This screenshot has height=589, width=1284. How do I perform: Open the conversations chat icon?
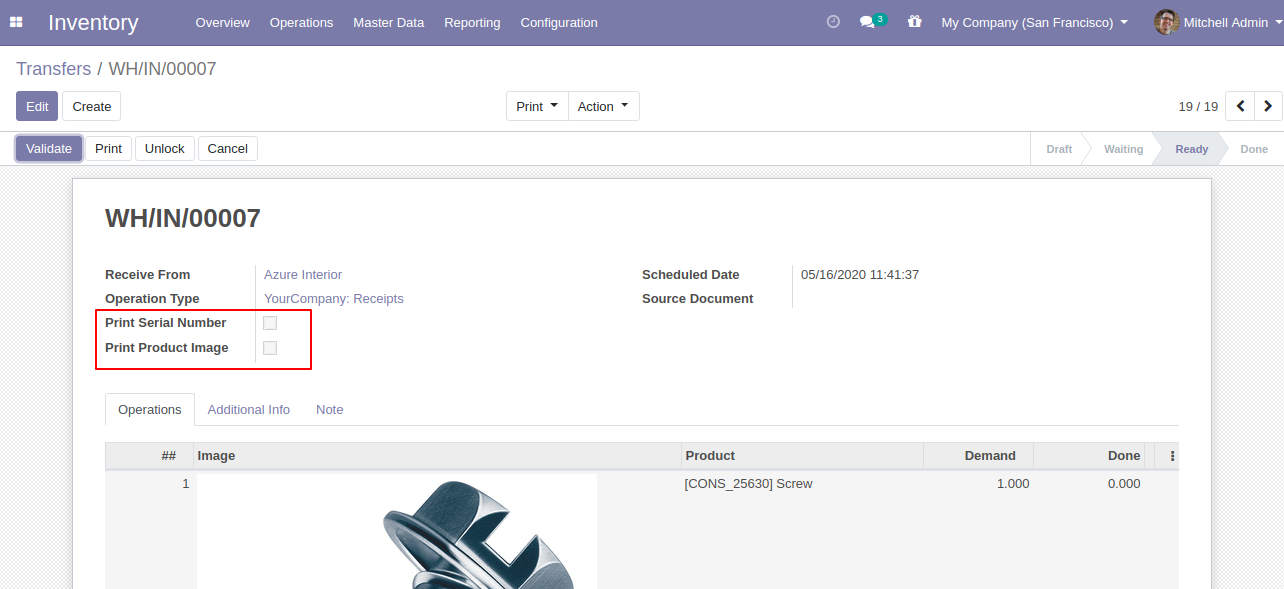click(x=867, y=22)
